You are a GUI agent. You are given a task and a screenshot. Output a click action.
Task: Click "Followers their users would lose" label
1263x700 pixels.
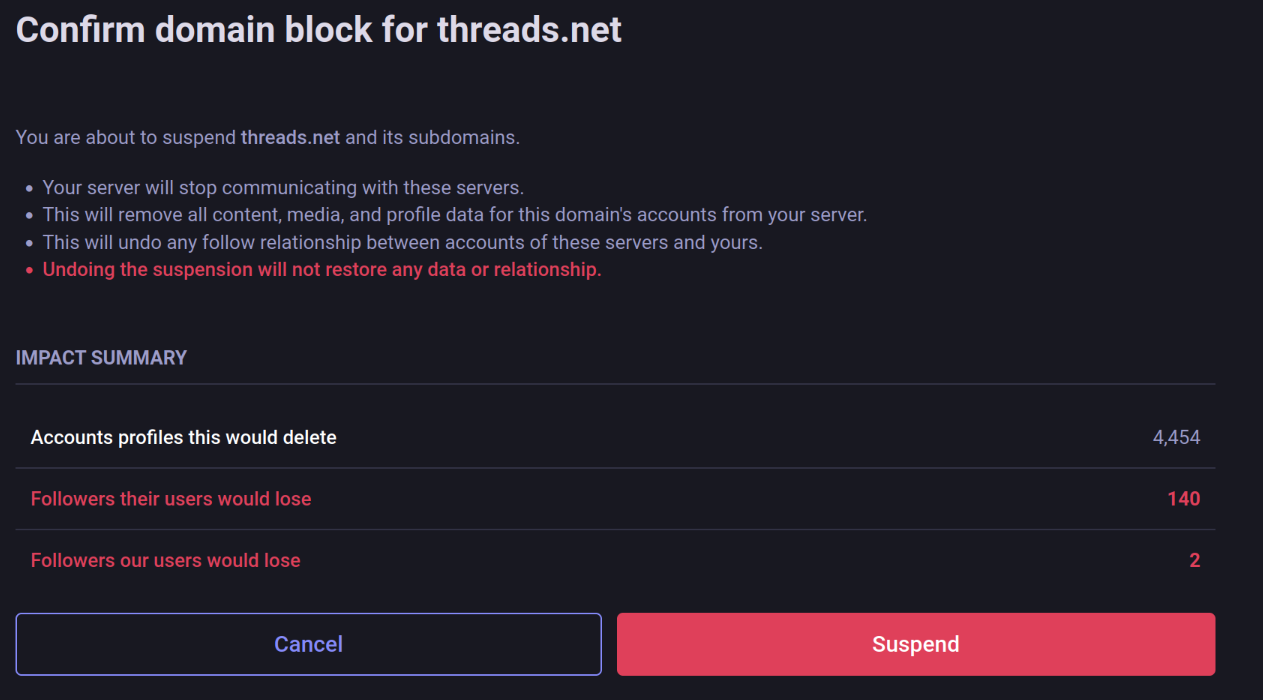[171, 499]
